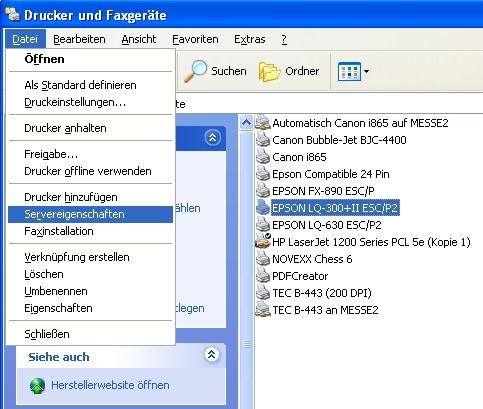483x409 pixels.
Task: Select the text HP LaserJet 1200 Series PCL 5e
Action: [348, 242]
